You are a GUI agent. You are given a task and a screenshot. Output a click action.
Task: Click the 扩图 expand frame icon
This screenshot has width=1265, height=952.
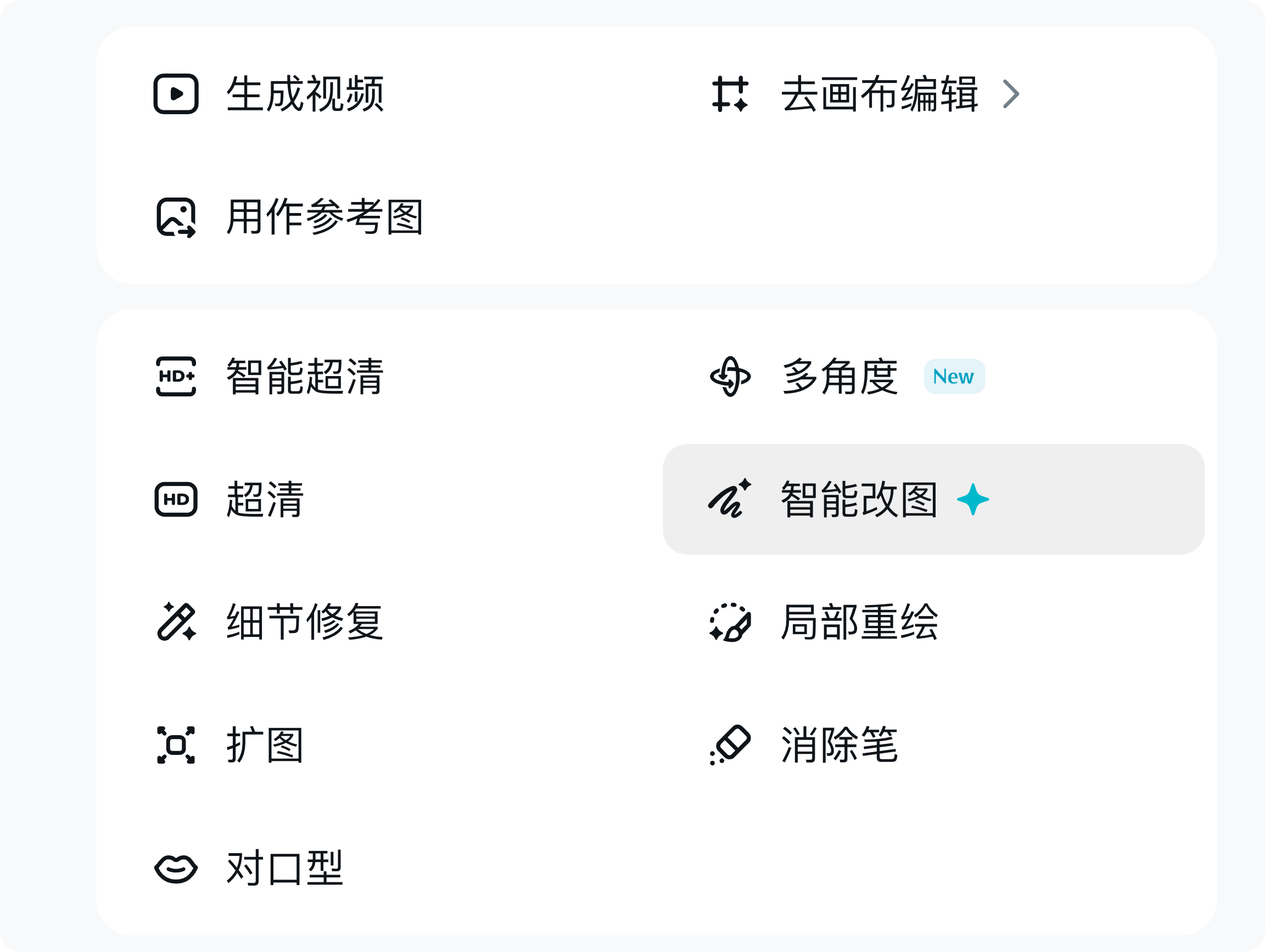tap(176, 745)
